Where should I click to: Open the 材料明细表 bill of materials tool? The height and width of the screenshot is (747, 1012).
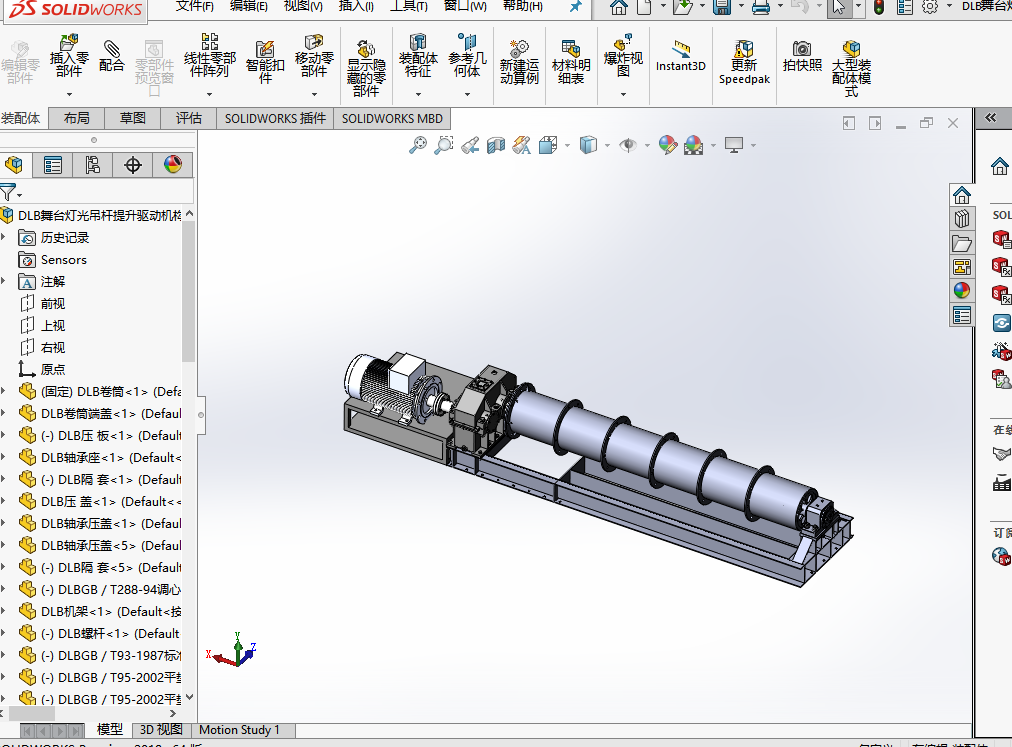(x=571, y=63)
